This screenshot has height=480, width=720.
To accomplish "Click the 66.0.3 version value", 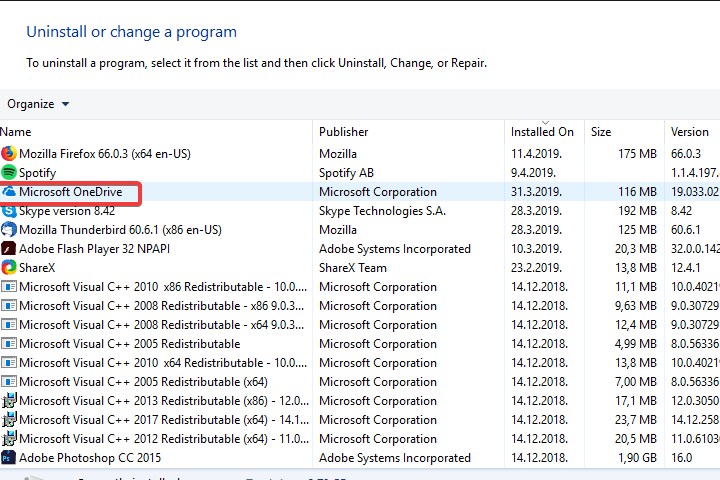I will tap(686, 153).
